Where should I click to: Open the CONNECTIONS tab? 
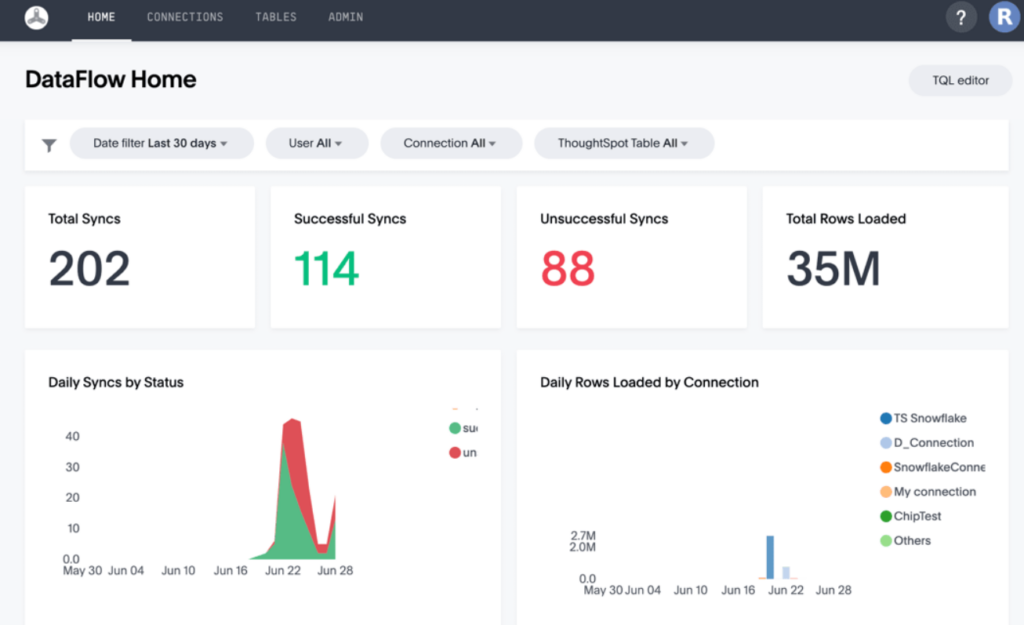(x=185, y=17)
